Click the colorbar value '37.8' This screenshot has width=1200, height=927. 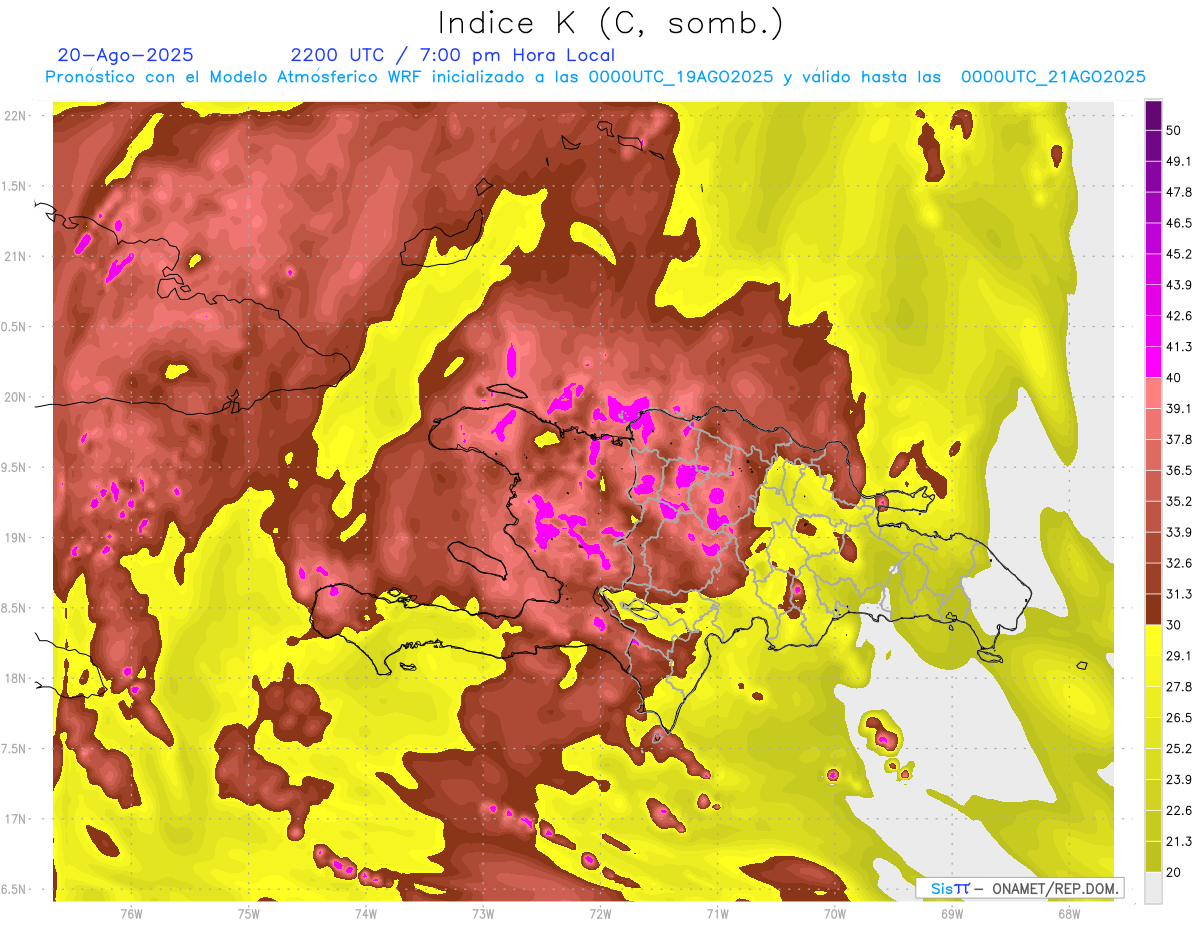click(x=1178, y=440)
